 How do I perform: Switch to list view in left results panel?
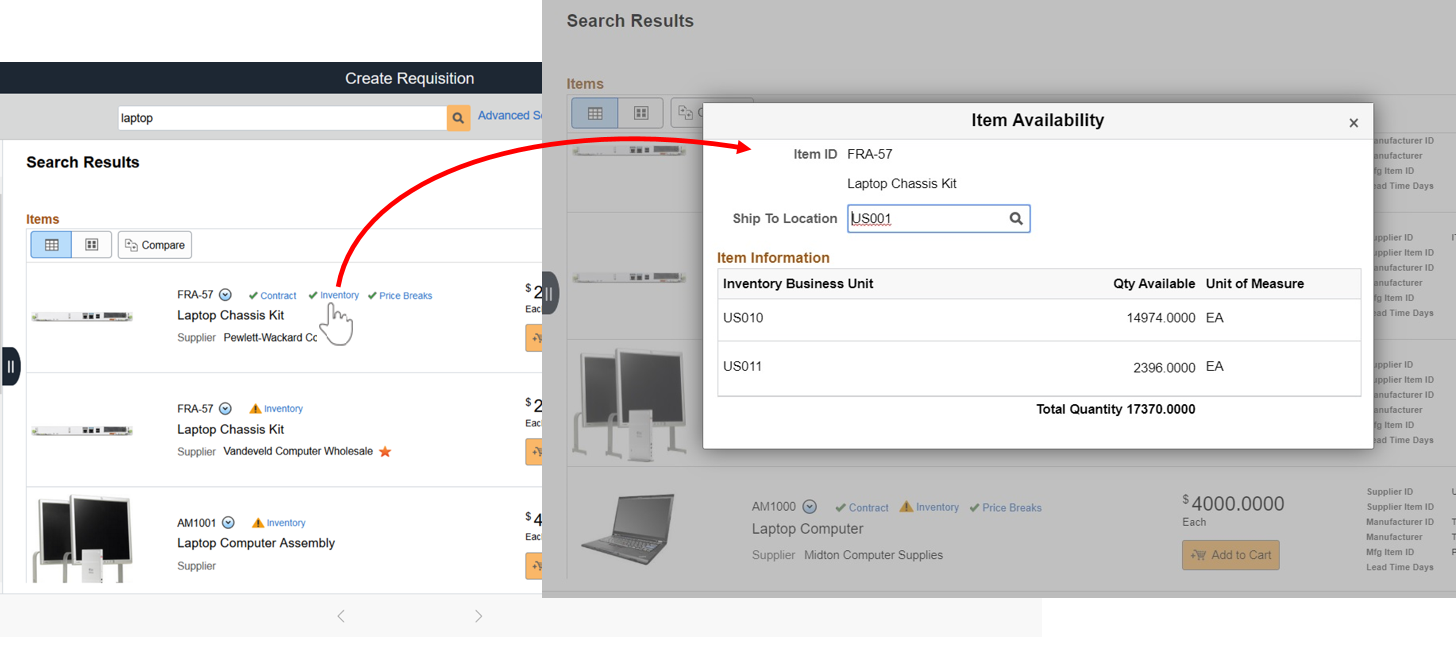(x=51, y=245)
